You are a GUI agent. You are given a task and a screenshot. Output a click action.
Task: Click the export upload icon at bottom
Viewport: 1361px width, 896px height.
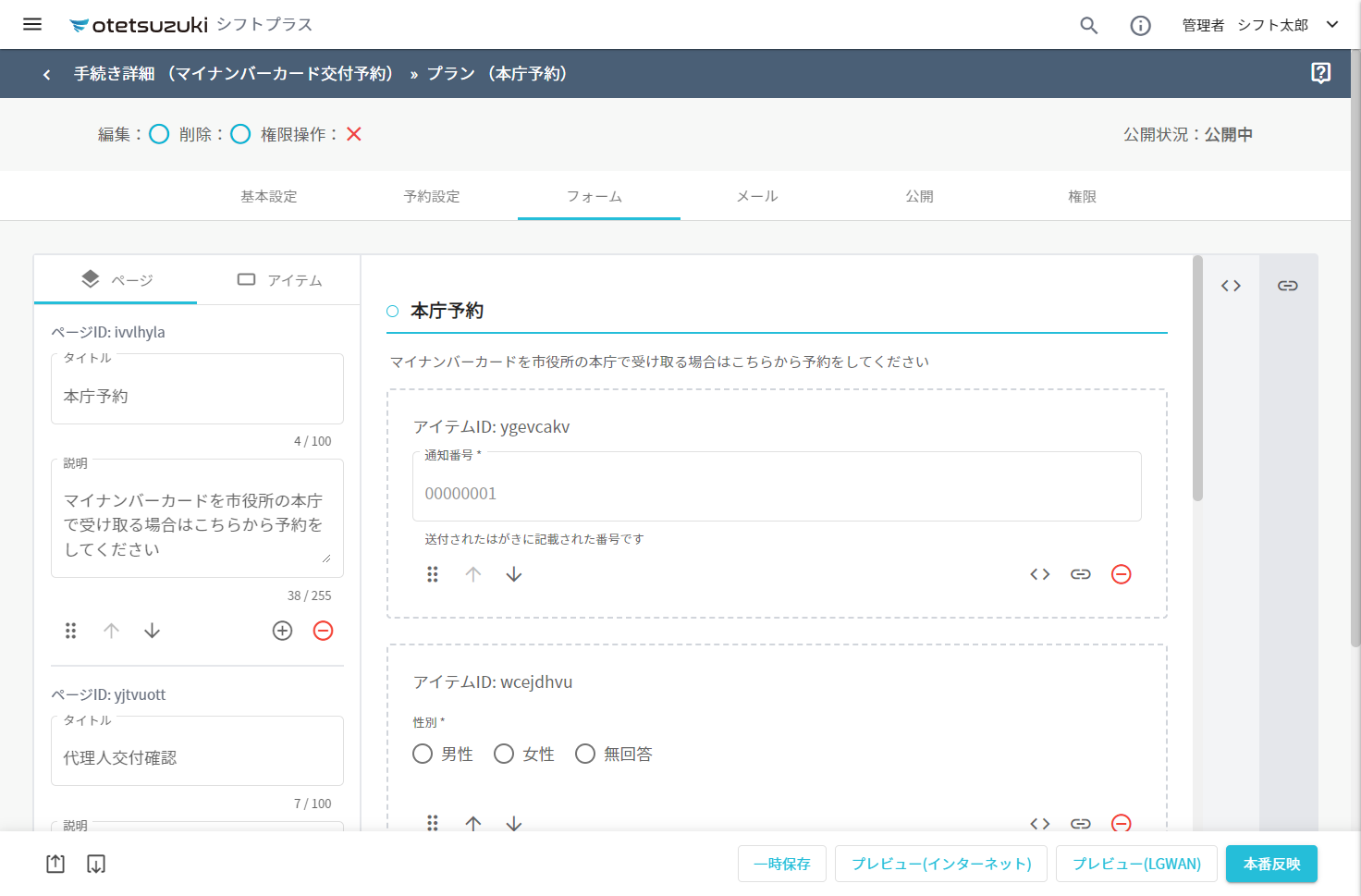click(x=55, y=864)
